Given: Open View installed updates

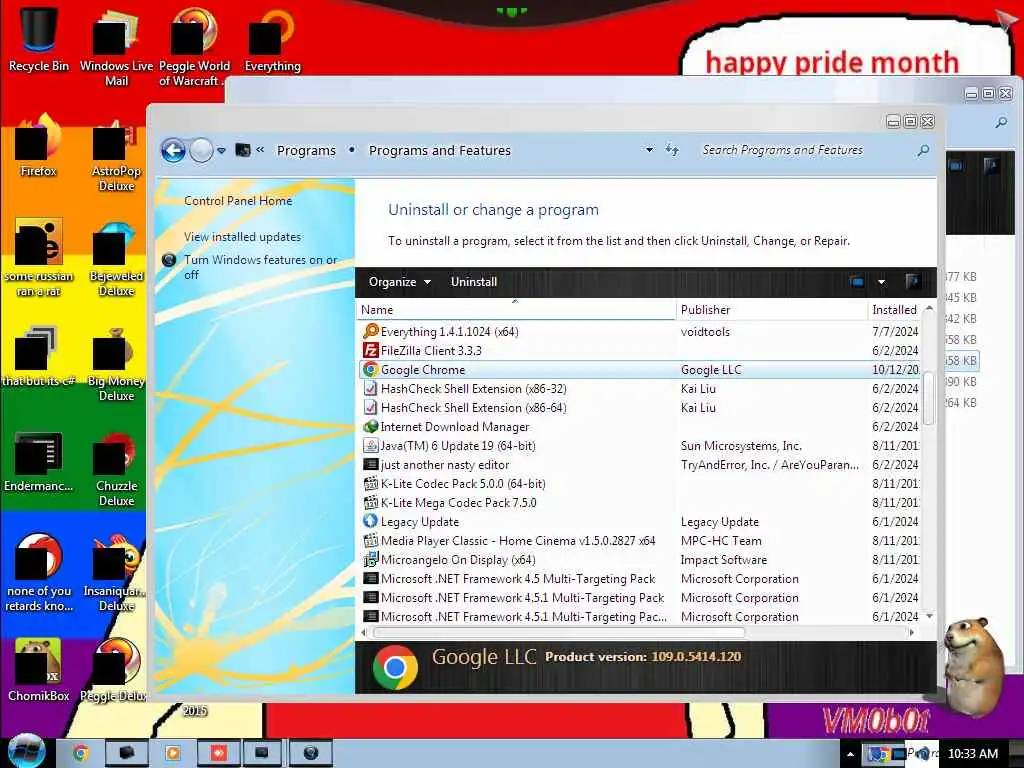Looking at the screenshot, I should tap(243, 237).
